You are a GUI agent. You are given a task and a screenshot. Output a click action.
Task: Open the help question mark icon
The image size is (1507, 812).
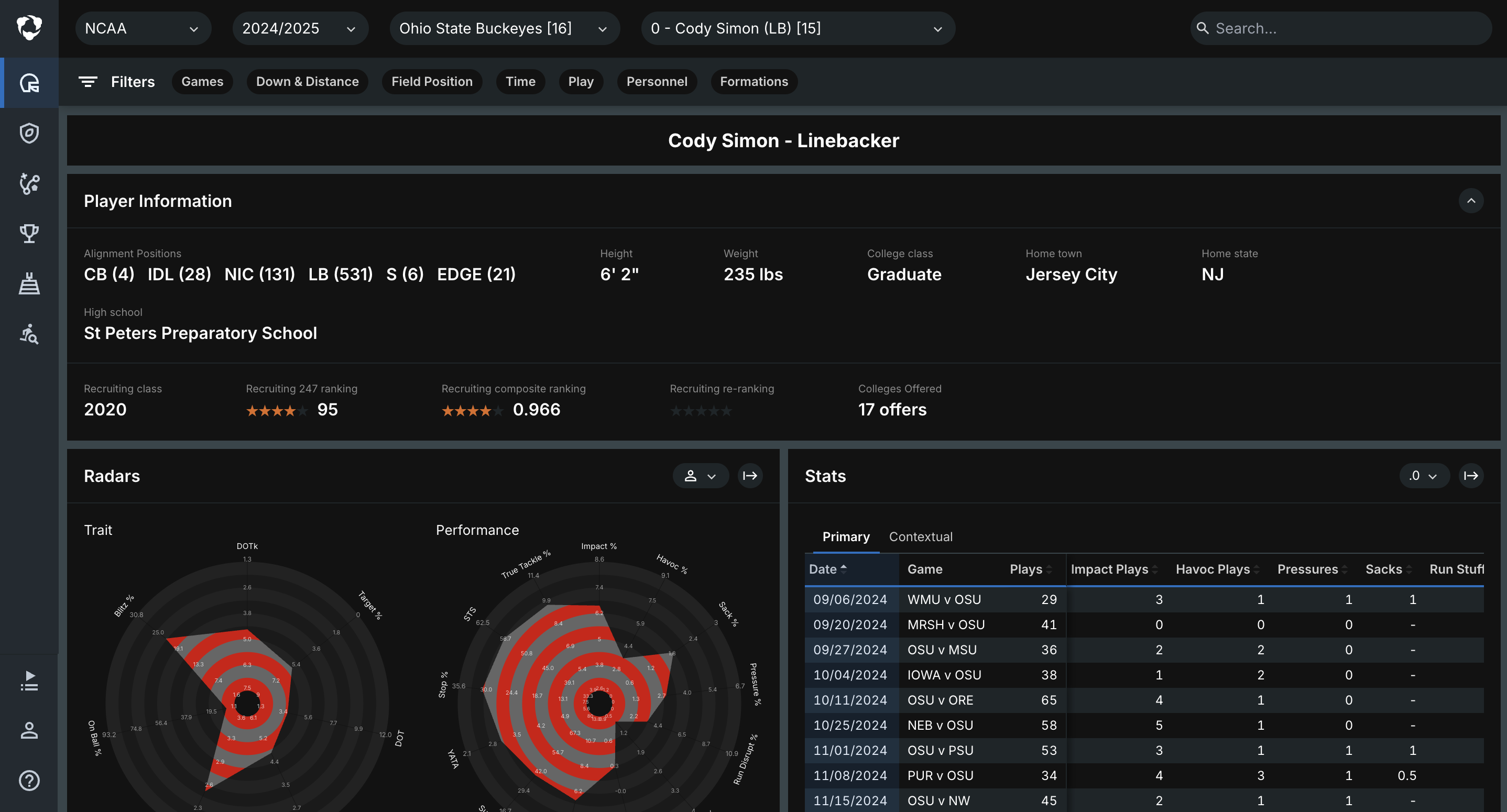pos(29,781)
